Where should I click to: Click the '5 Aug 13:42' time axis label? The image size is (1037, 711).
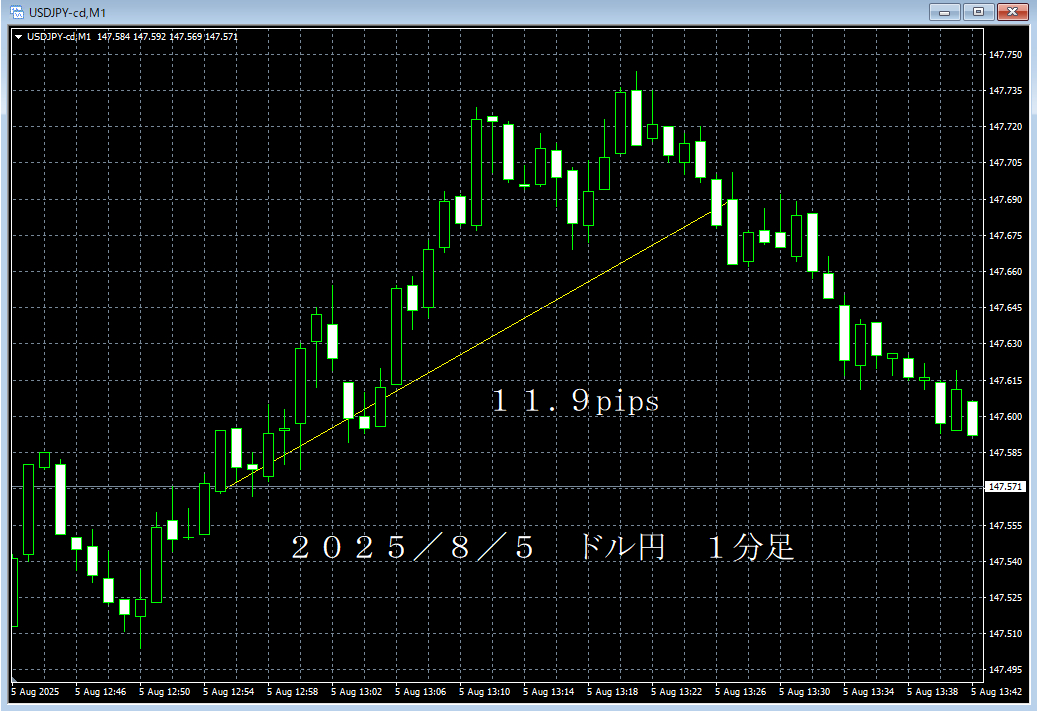tap(996, 692)
